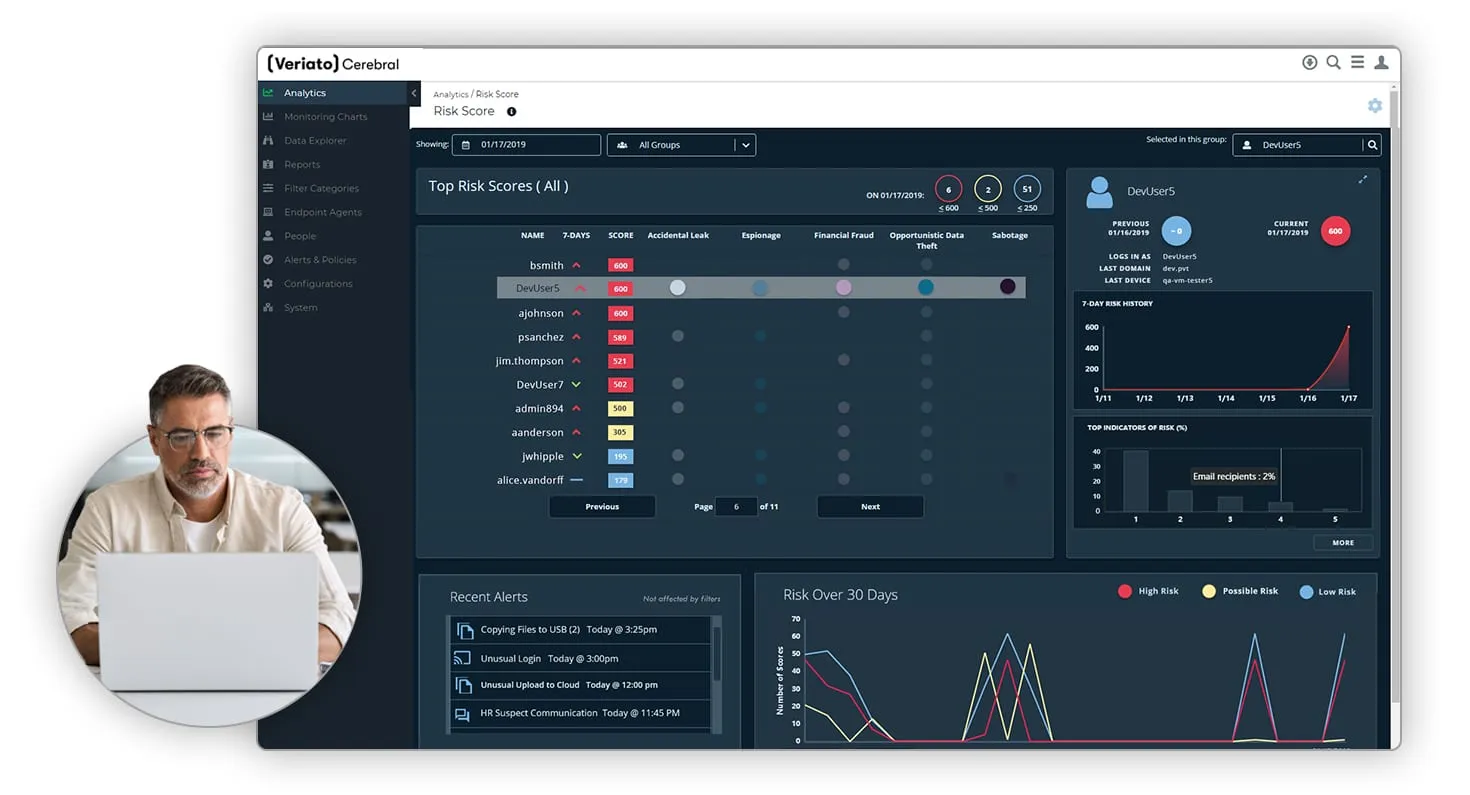This screenshot has height=795, width=1470.
Task: Click the Risk Score info icon
Action: 511,112
